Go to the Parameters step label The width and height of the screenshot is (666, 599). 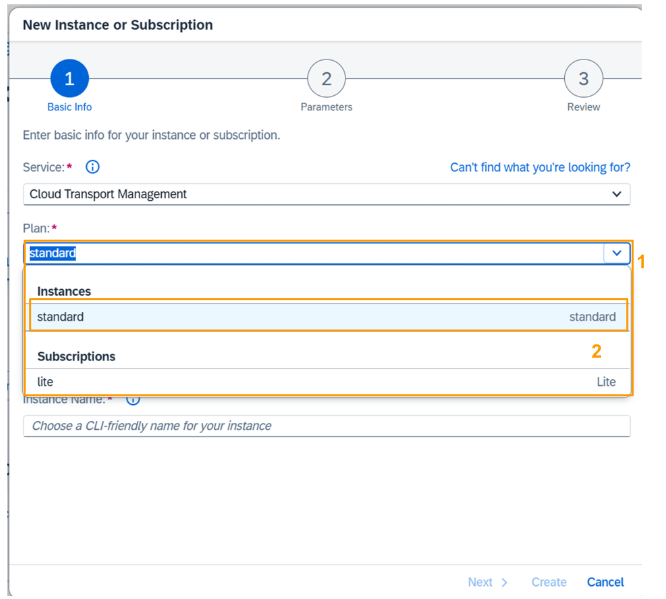coord(326,107)
